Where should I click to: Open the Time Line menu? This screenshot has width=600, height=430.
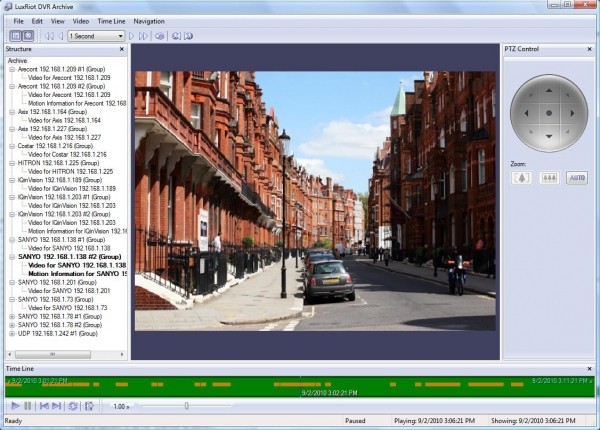tap(109, 21)
